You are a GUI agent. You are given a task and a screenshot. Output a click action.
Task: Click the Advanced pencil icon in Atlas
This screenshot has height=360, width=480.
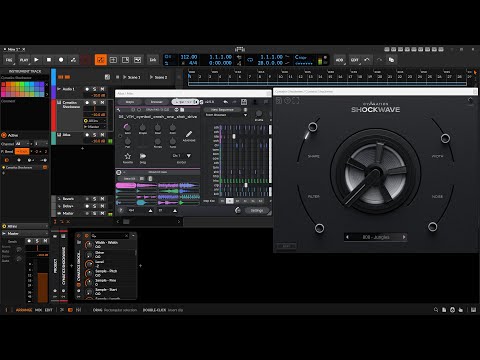[189, 134]
